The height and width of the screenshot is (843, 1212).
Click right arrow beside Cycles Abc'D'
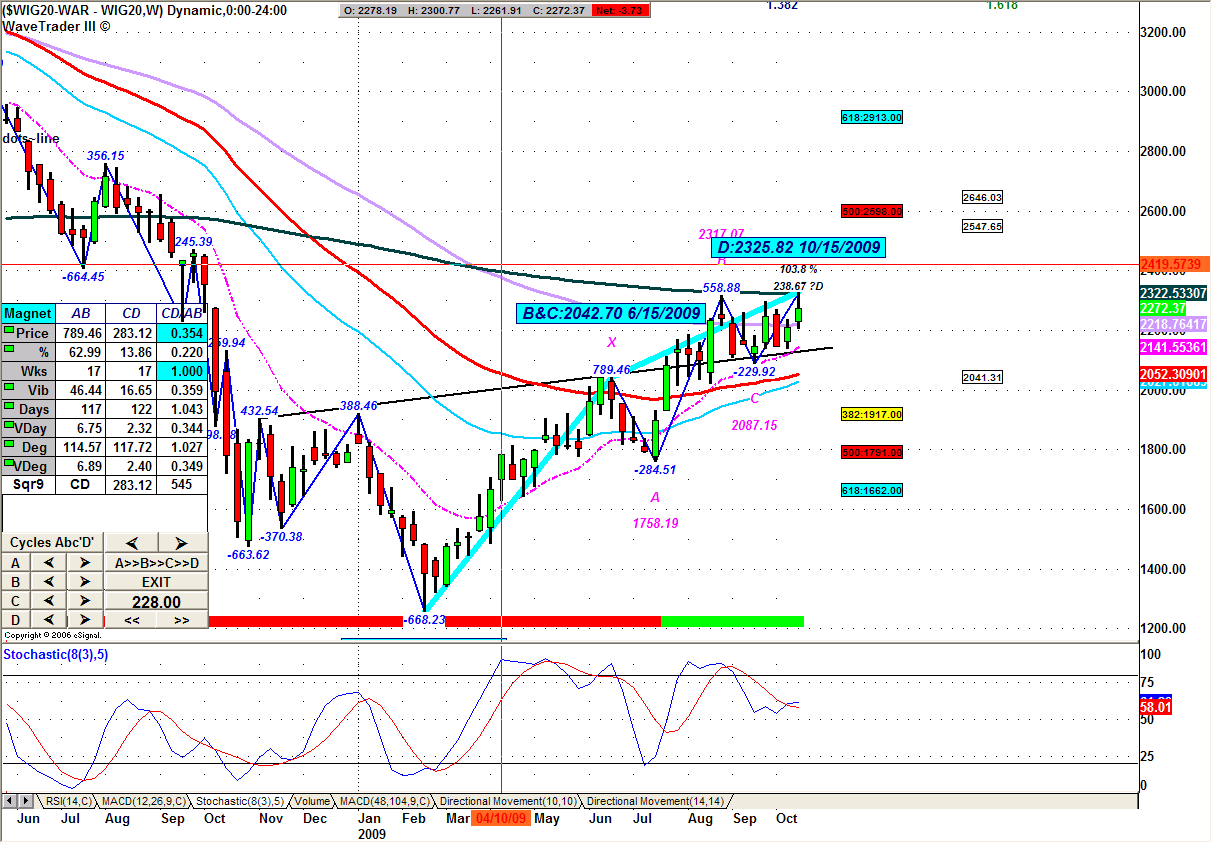point(182,543)
